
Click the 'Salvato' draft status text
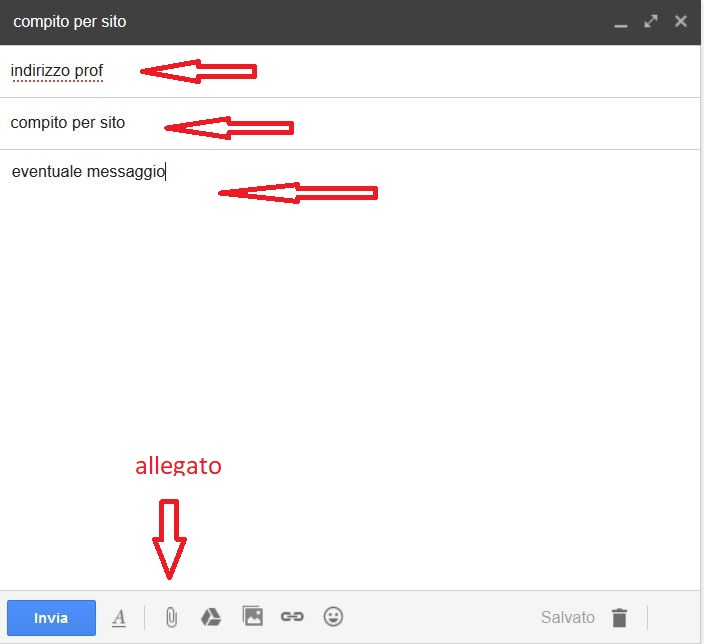coord(568,618)
